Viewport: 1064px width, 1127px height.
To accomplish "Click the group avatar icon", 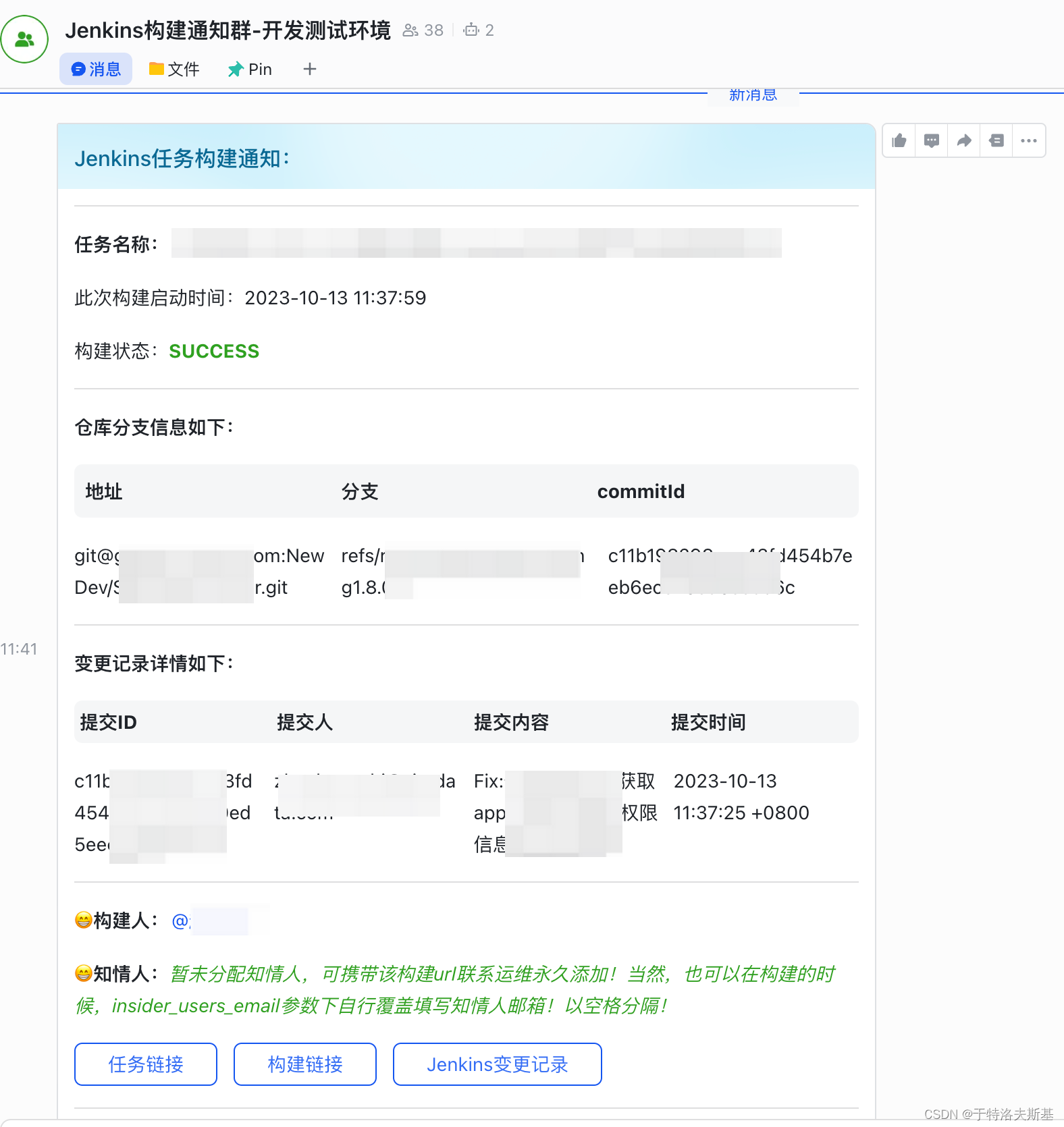I will click(x=24, y=39).
